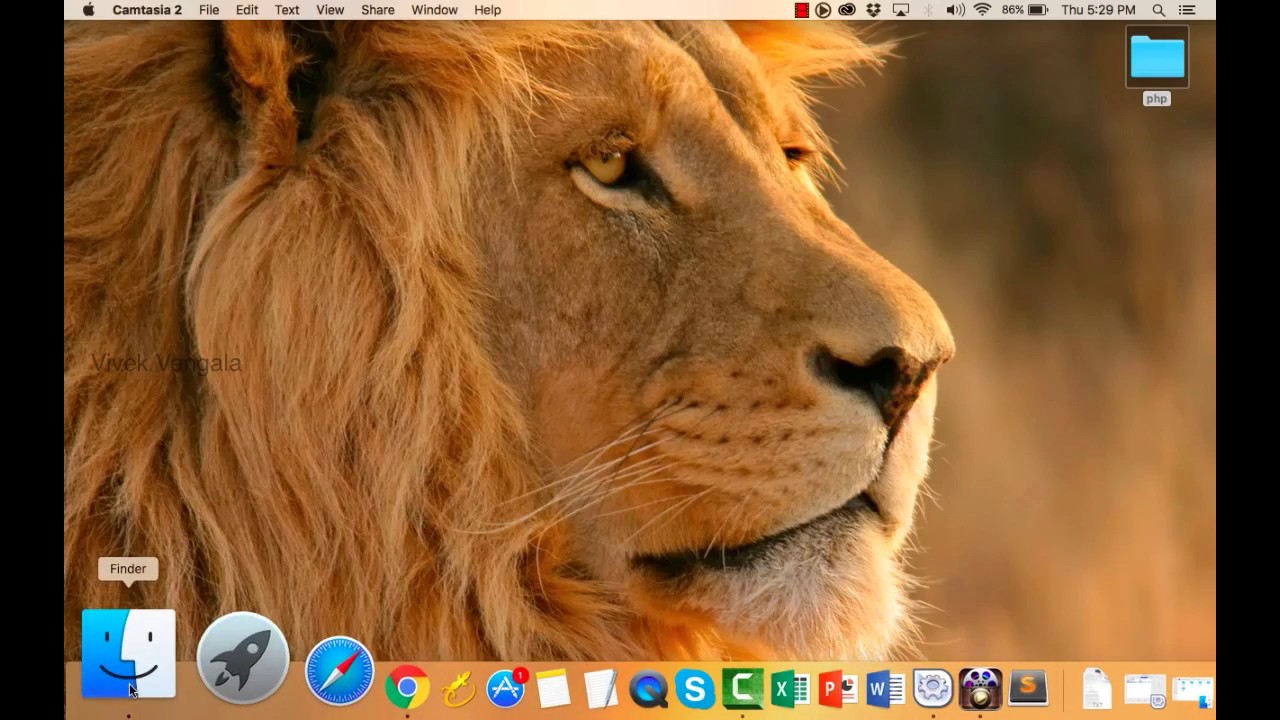This screenshot has height=720, width=1280.
Task: Open Safari compass icon in Dock
Action: point(339,671)
